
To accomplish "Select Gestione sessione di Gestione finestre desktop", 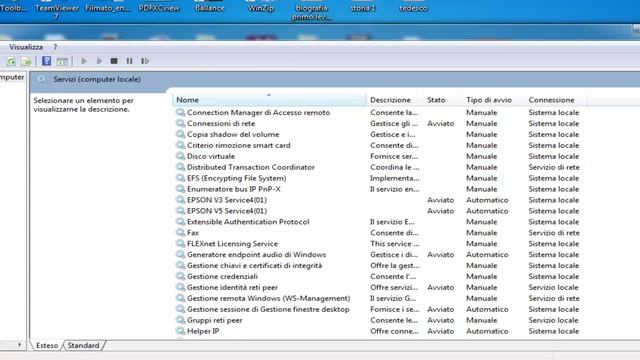I will (x=268, y=309).
